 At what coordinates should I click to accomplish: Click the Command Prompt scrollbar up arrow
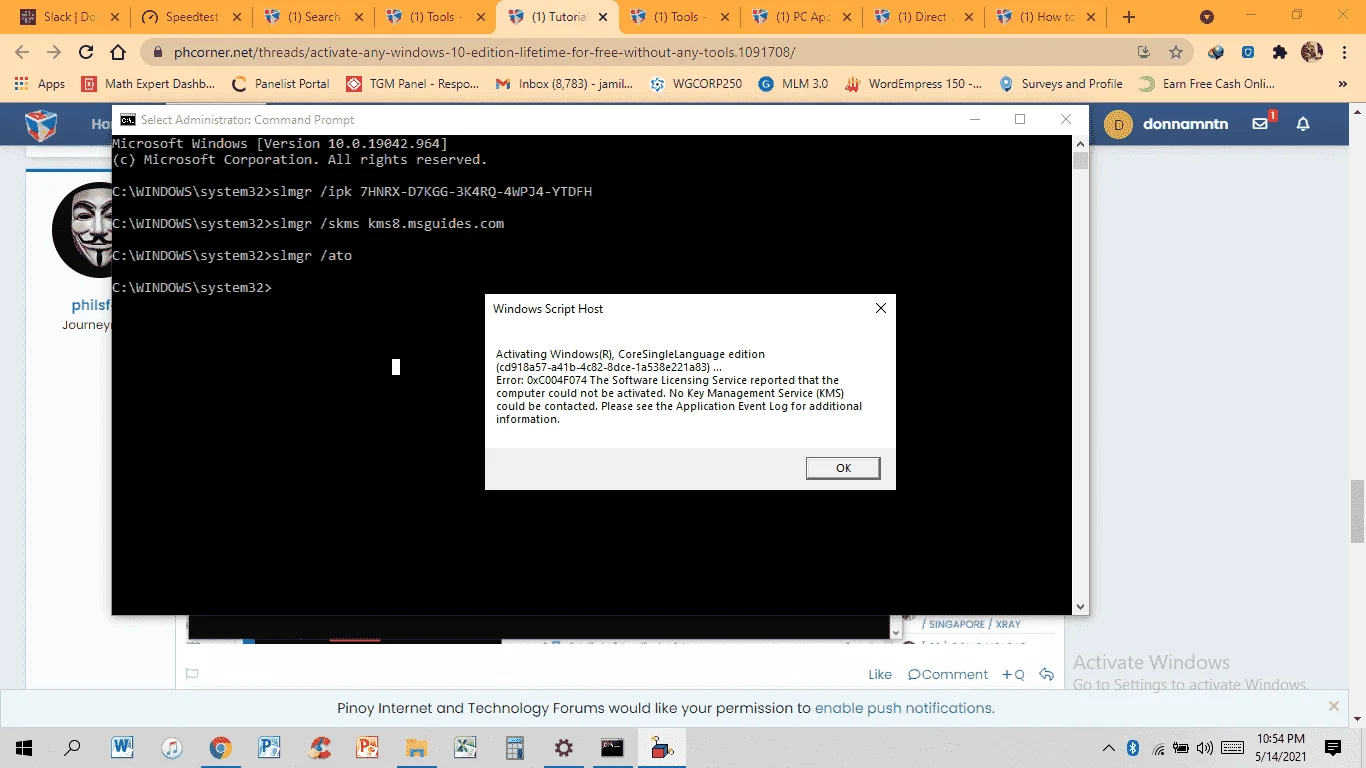[x=1080, y=145]
